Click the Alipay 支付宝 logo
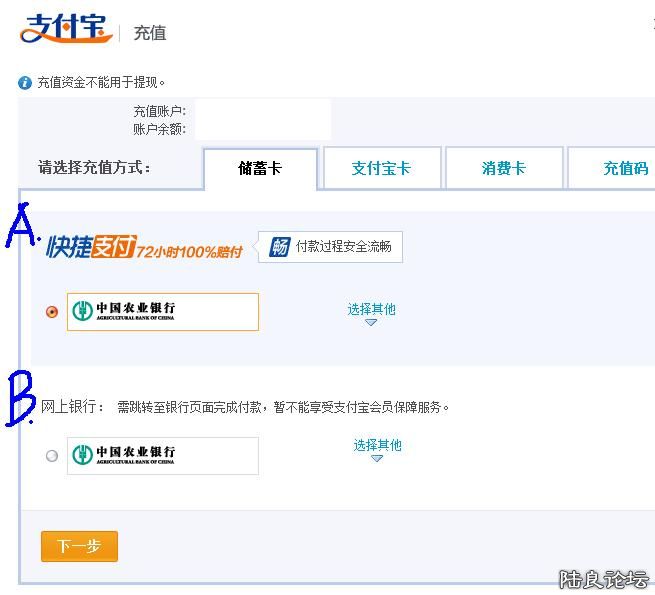The image size is (655, 595). [x=65, y=28]
